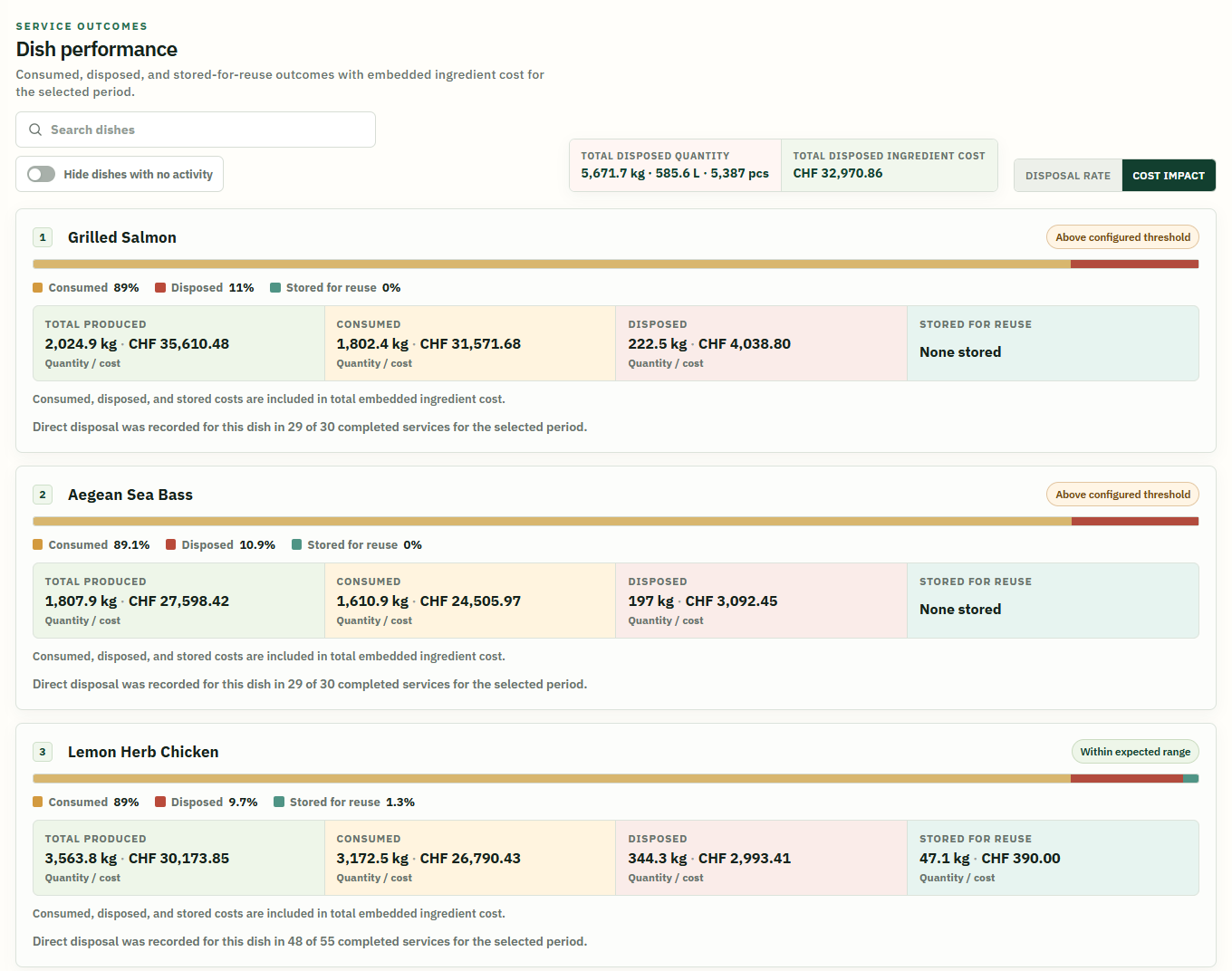Click Lemon Herb Chicken's Within expected range badge
Viewport: 1232px width, 971px height.
point(1135,752)
